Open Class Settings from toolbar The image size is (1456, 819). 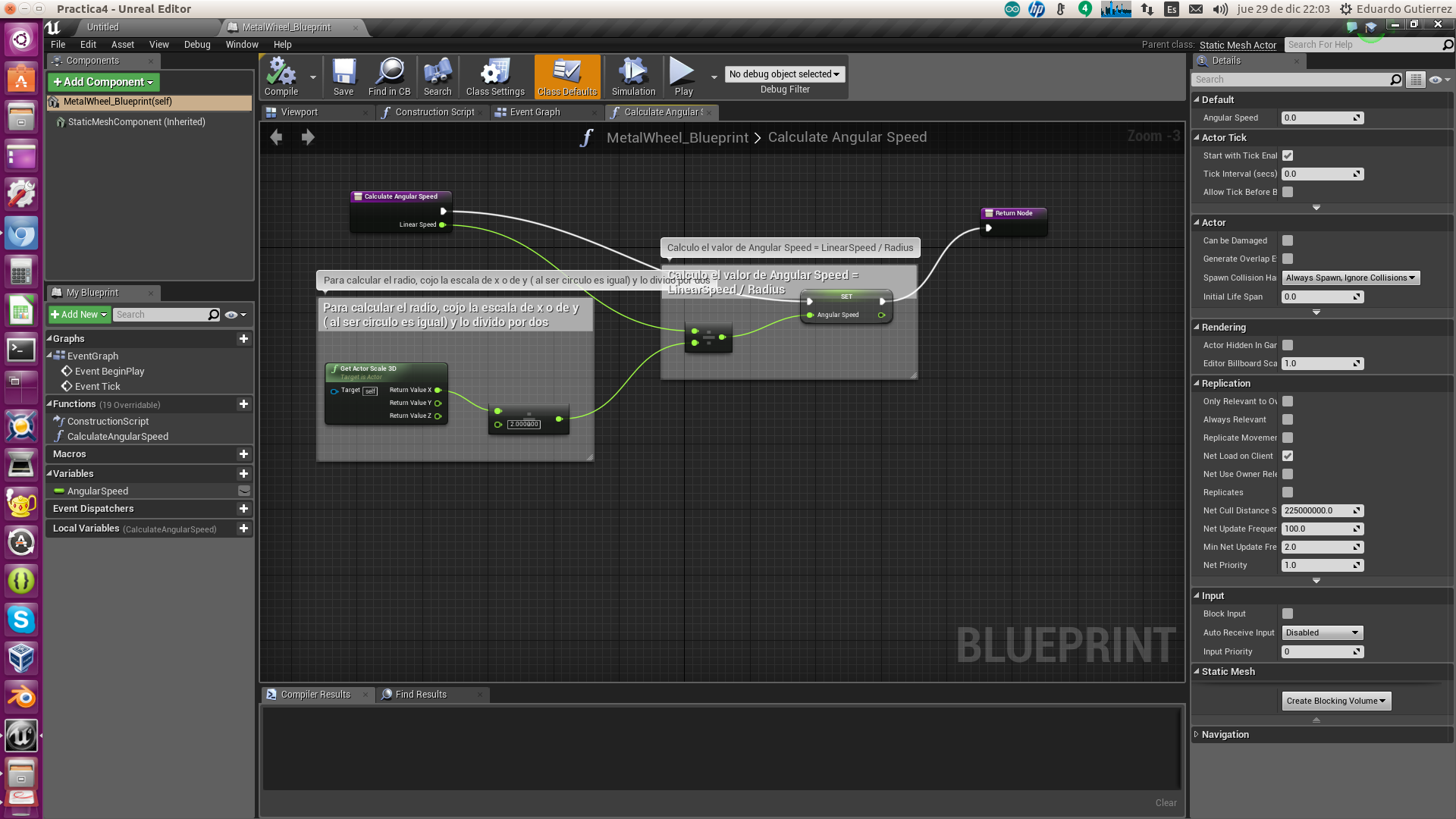[495, 76]
